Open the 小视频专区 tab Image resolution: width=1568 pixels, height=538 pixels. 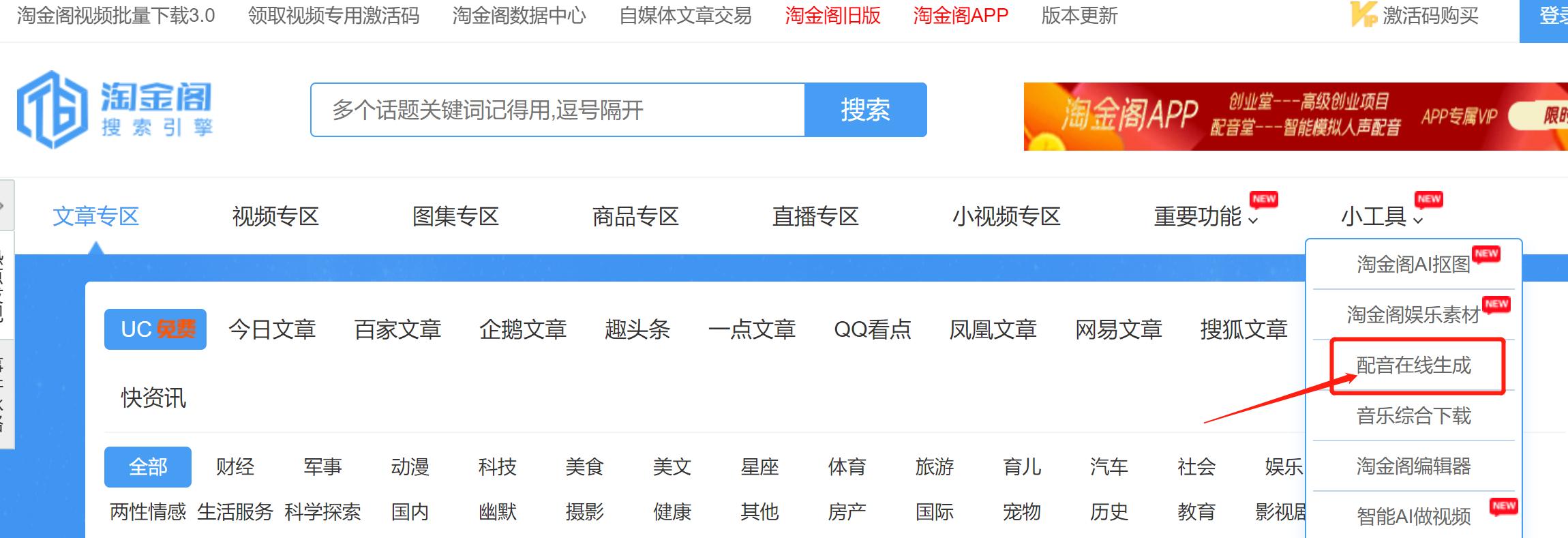1007,217
